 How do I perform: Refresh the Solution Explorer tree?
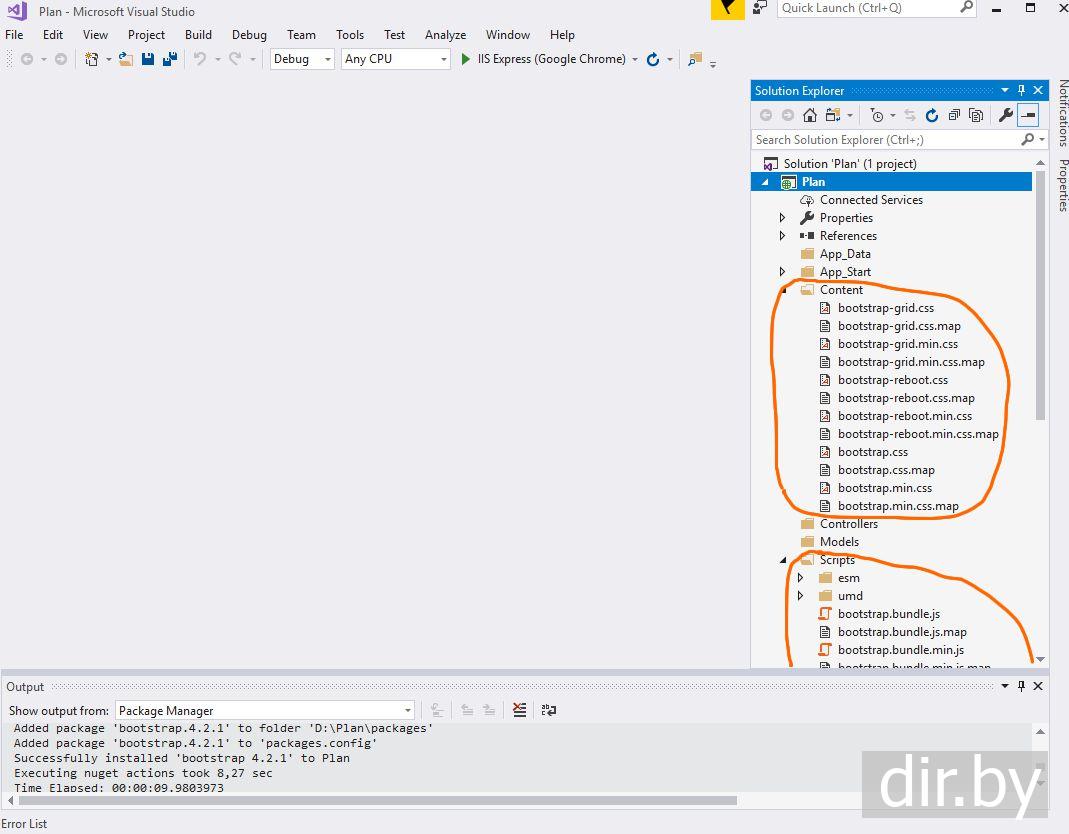(932, 115)
